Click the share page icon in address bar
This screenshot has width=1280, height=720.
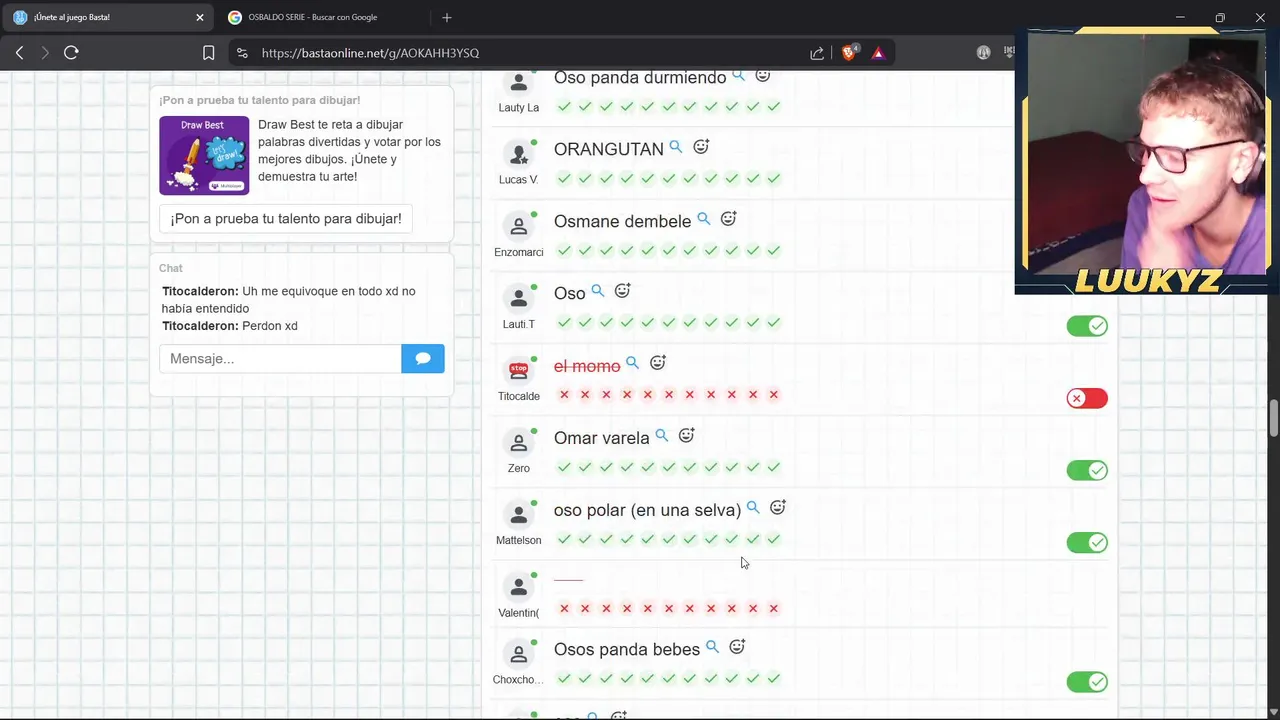click(817, 53)
